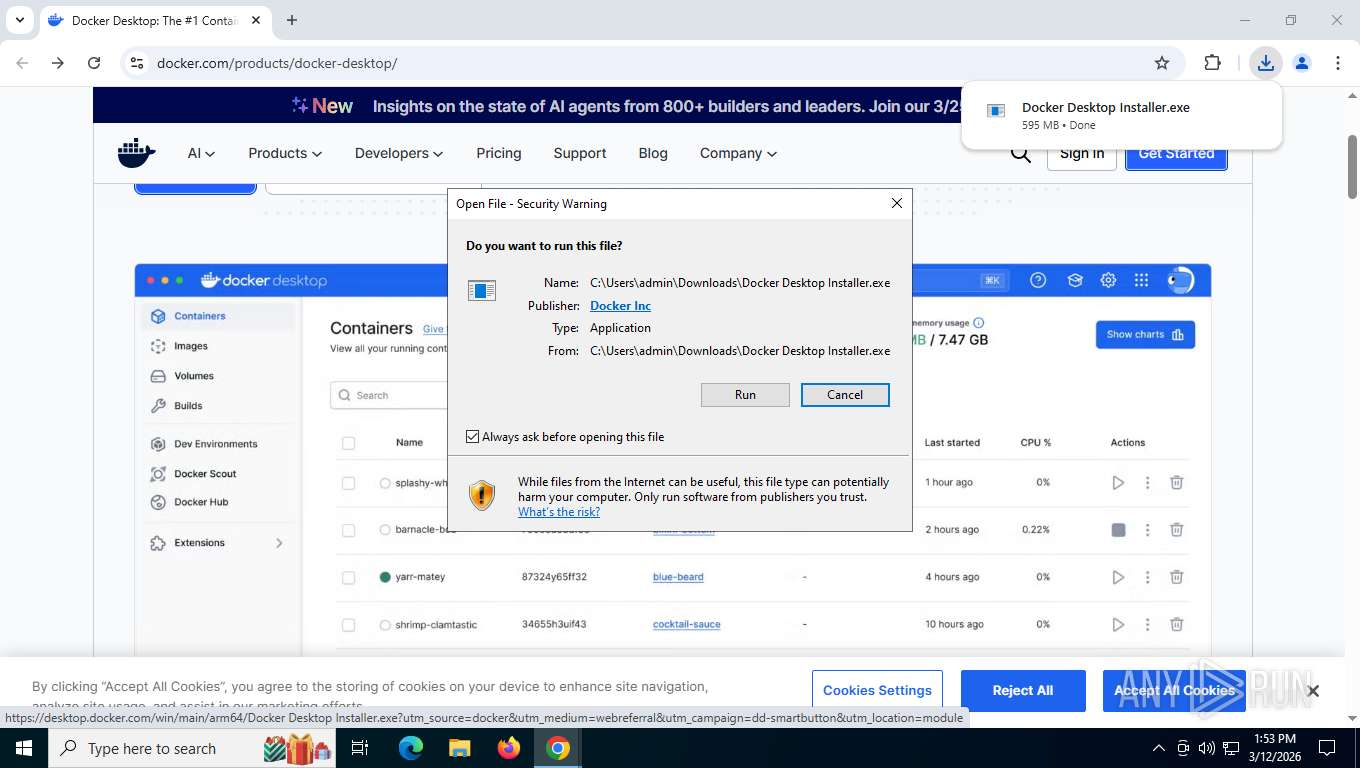The width and height of the screenshot is (1360, 768).
Task: Expand the Company navigation menu
Action: pyautogui.click(x=738, y=153)
